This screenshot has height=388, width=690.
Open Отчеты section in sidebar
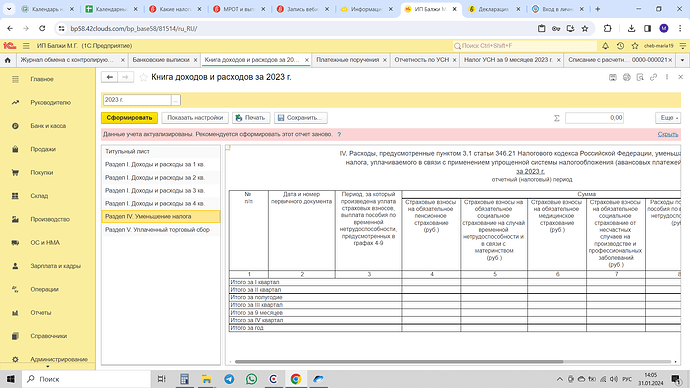pyautogui.click(x=40, y=312)
